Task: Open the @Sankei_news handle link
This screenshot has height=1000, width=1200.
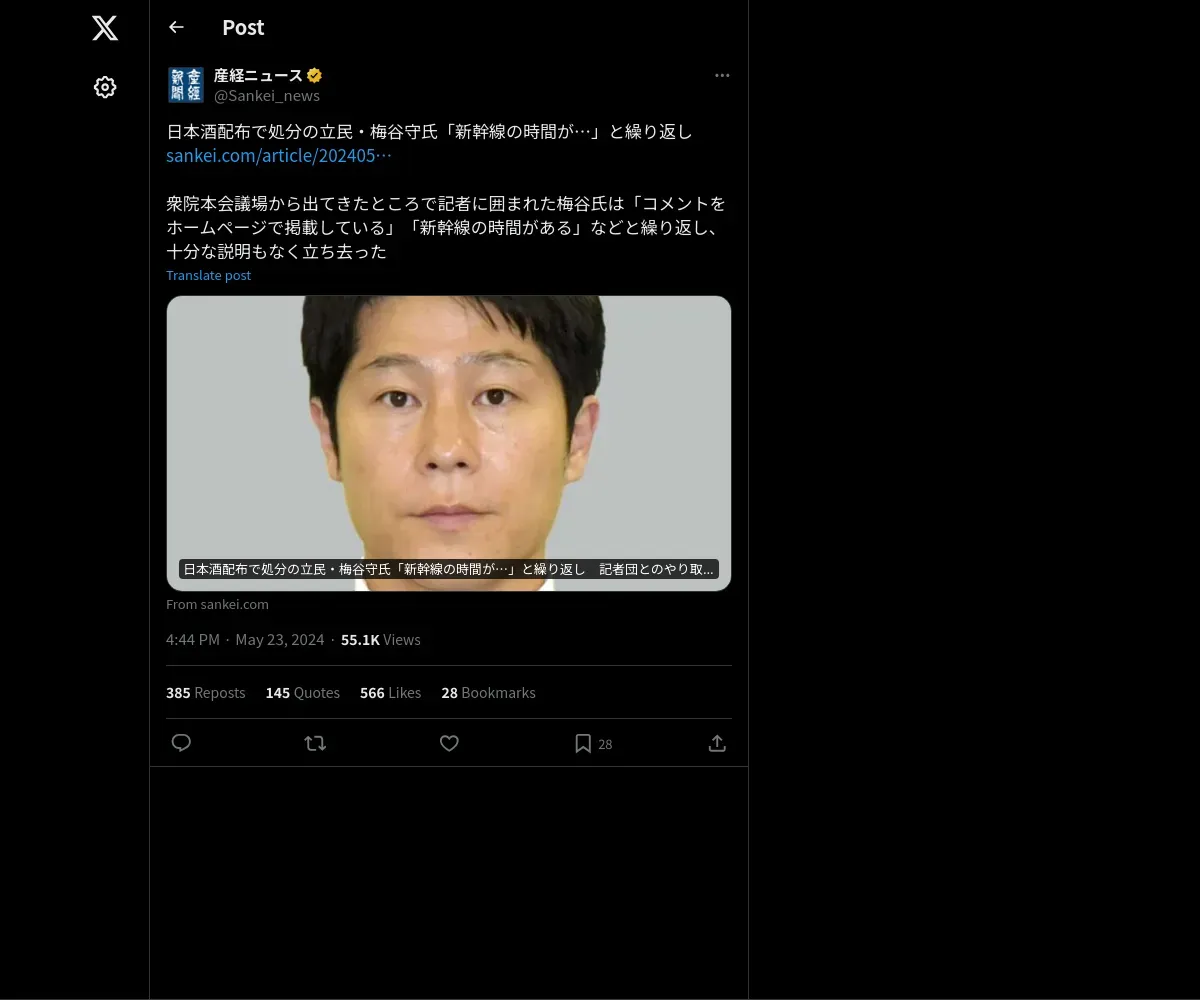Action: (267, 95)
